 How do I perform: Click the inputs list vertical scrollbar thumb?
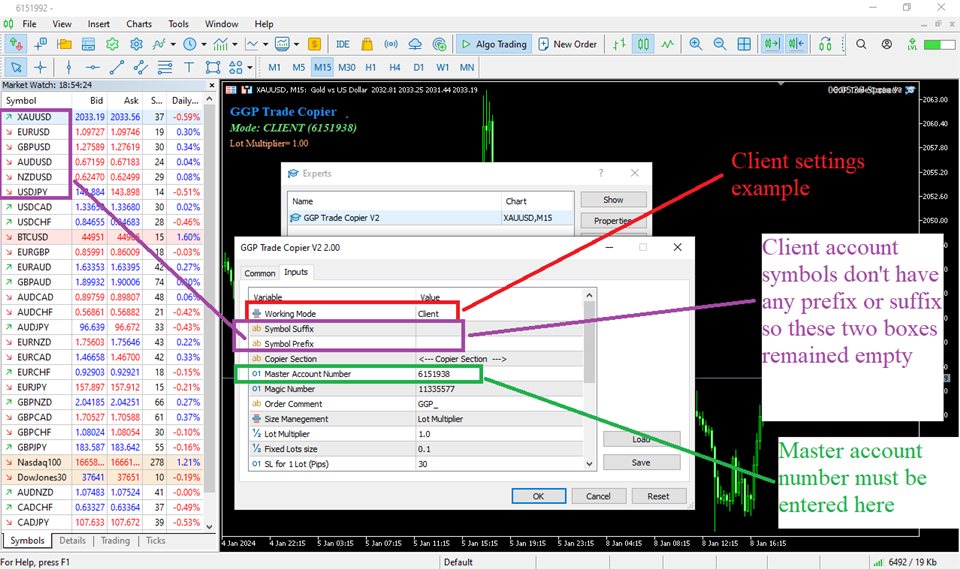pos(589,342)
